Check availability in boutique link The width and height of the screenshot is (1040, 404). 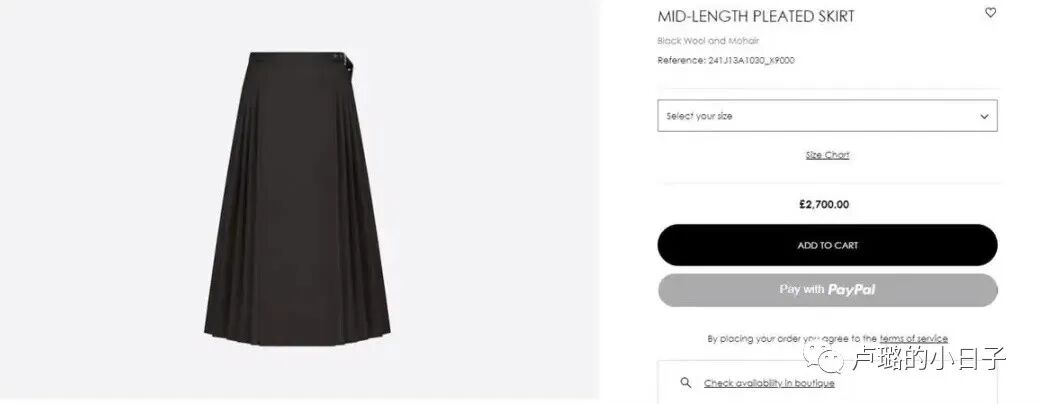pyautogui.click(x=769, y=383)
